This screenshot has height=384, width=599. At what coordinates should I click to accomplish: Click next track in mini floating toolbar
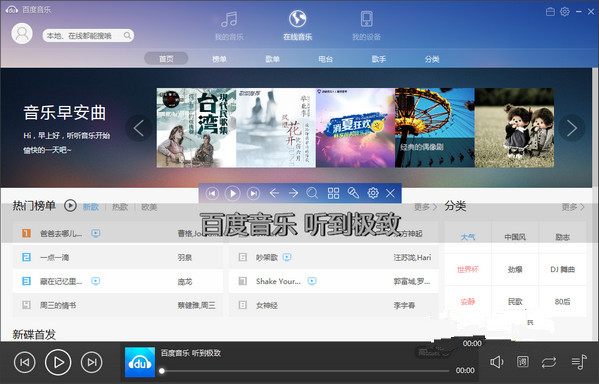pyautogui.click(x=253, y=193)
